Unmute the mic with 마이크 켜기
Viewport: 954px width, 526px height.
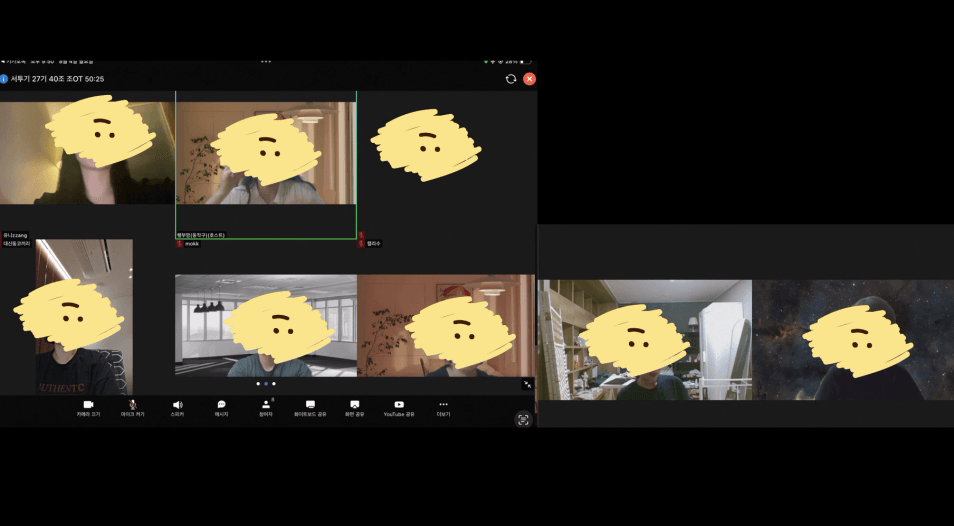click(x=132, y=406)
